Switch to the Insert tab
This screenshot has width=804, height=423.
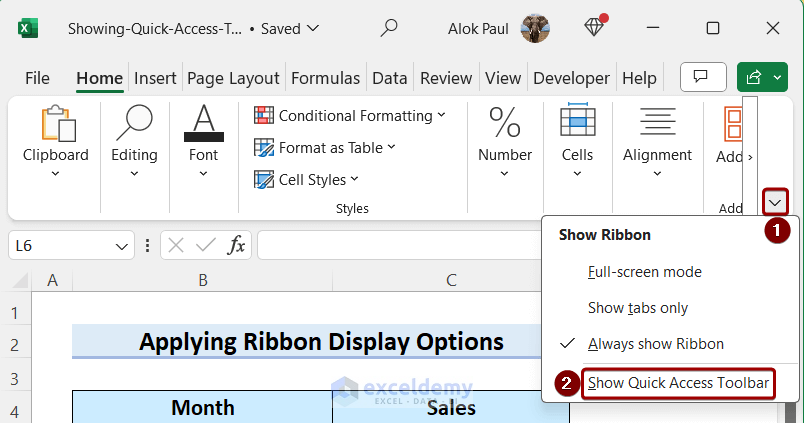(x=155, y=78)
